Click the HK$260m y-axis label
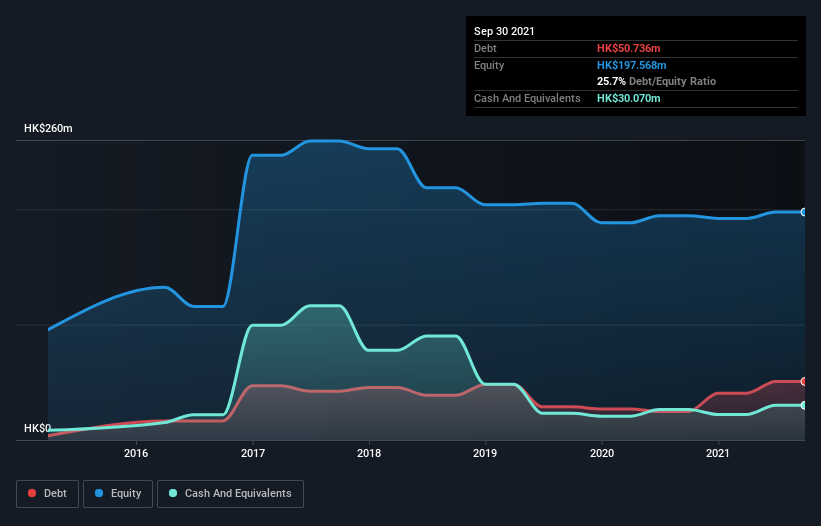 [48, 128]
